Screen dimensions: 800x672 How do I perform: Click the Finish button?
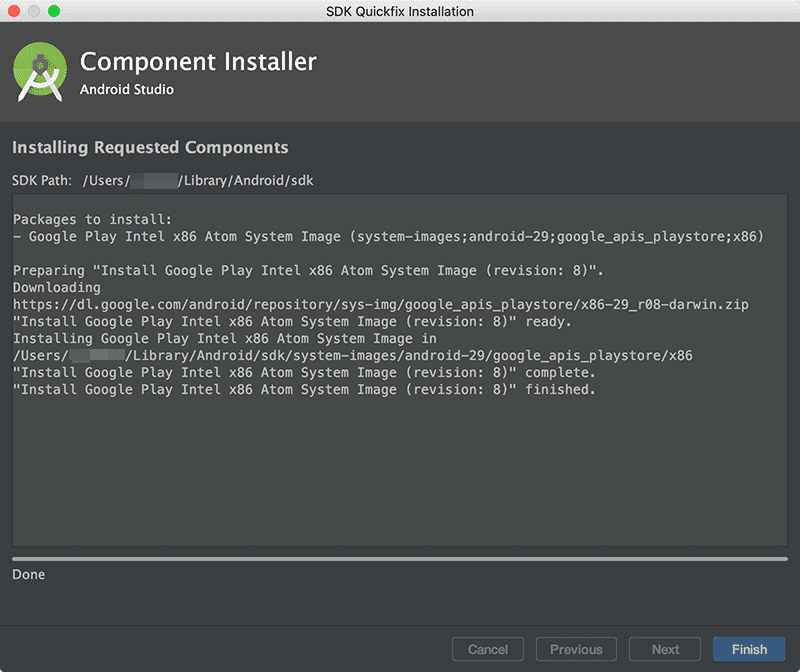[x=748, y=649]
